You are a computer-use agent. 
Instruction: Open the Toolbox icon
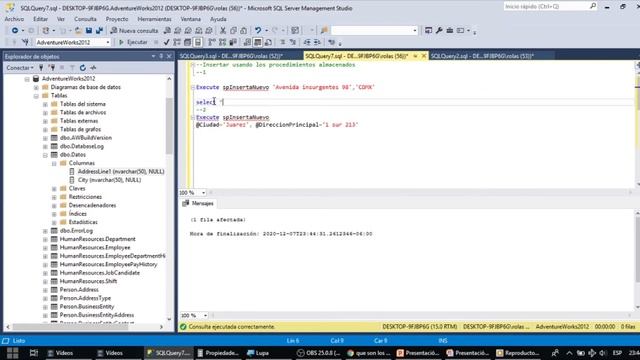pos(449,31)
